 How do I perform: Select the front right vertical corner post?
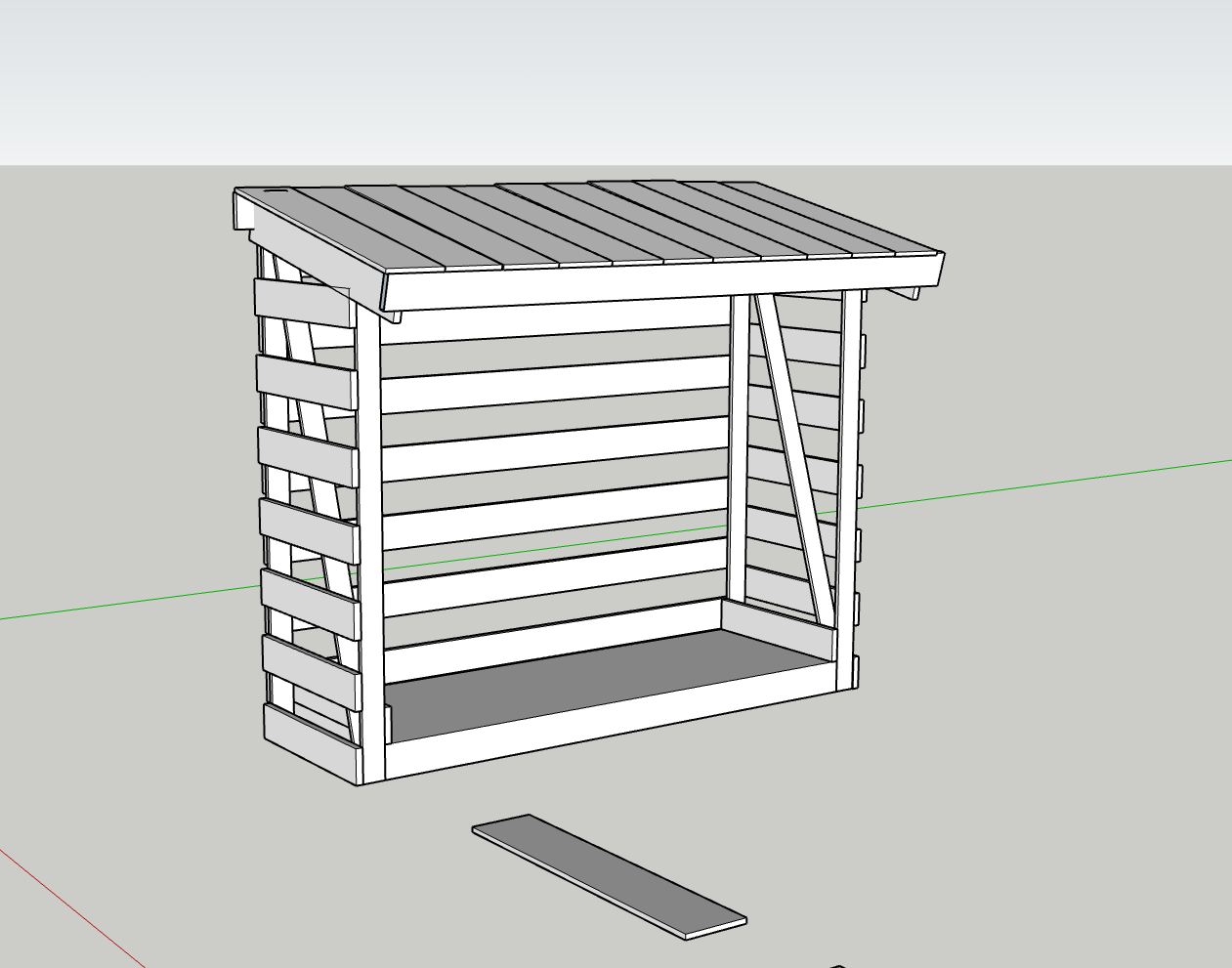(x=849, y=488)
